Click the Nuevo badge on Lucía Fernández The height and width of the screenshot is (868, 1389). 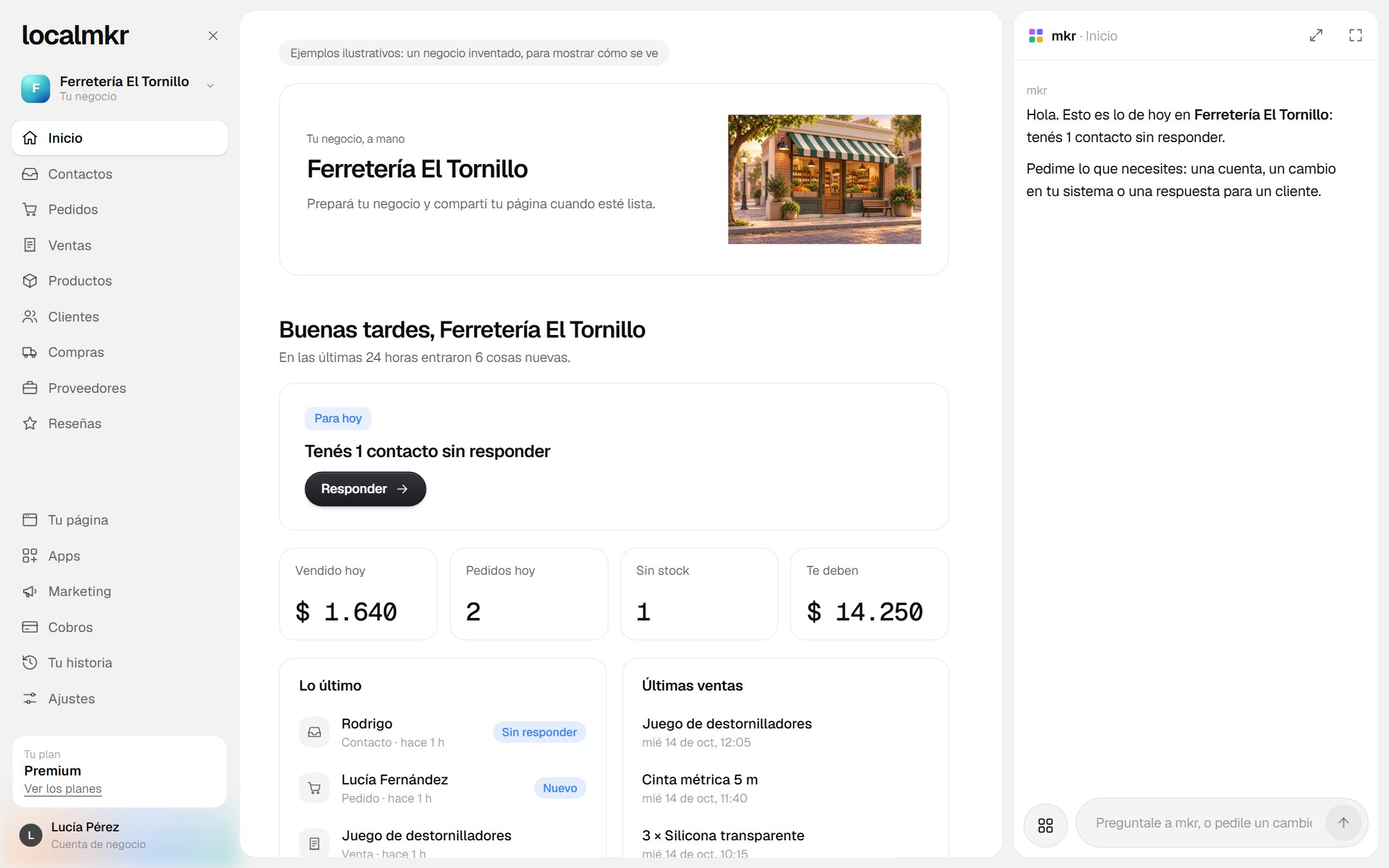pos(559,788)
